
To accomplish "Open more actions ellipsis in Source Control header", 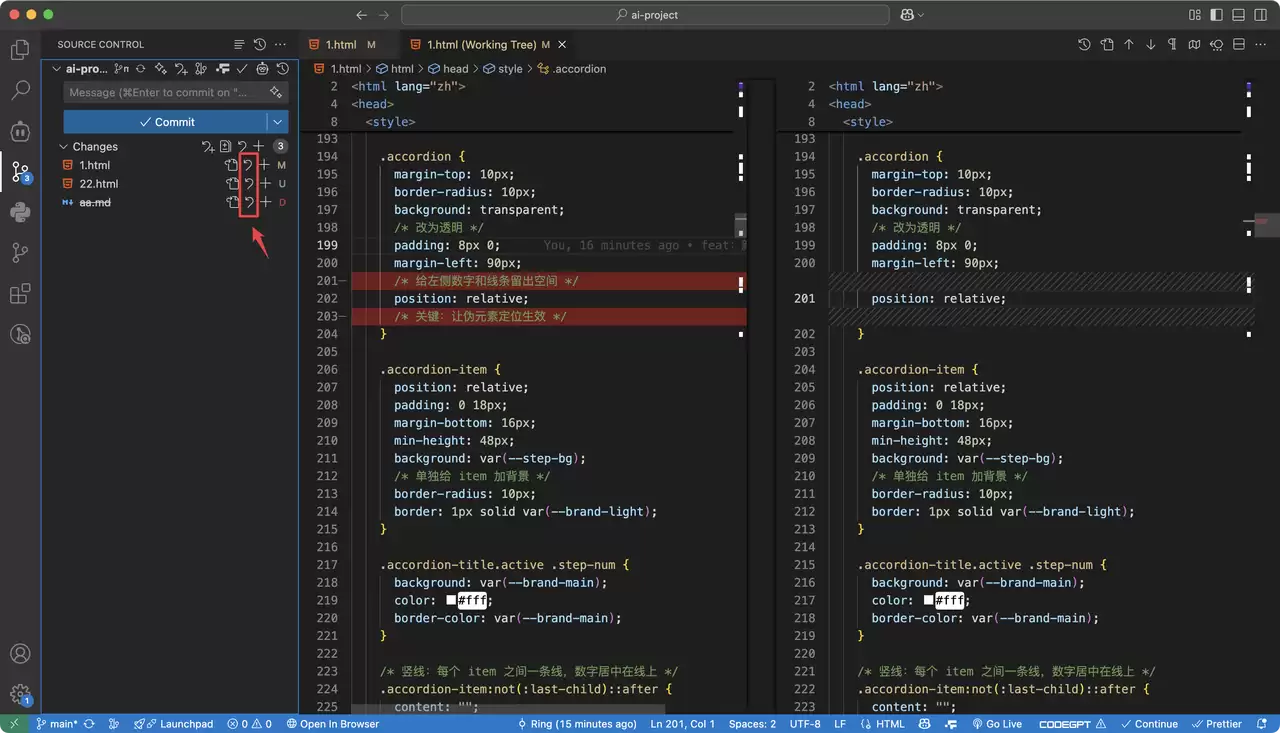I will [280, 44].
